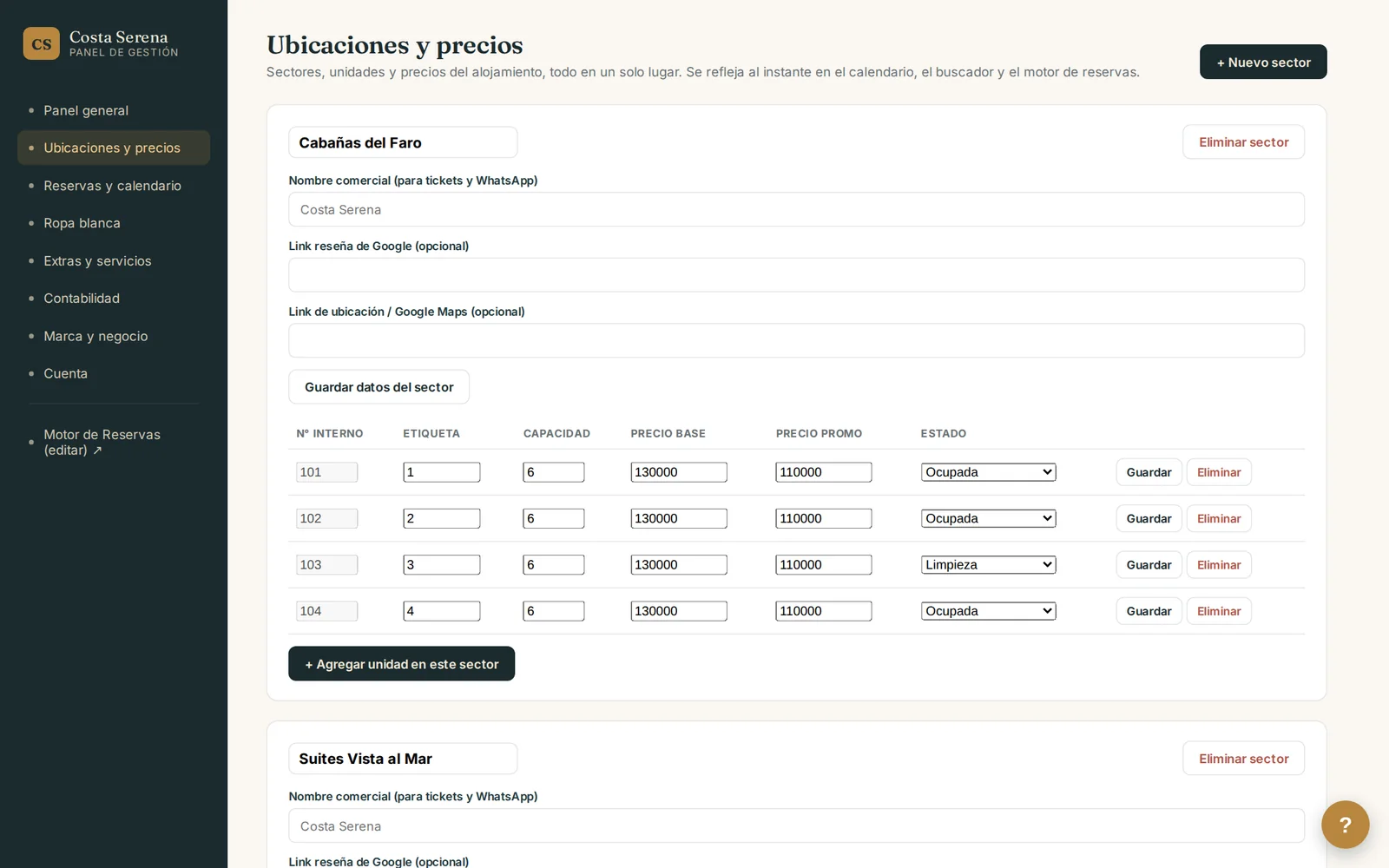Click the Etiqueta field of unit 104
Screen dimensions: 1389x868
[x=442, y=611]
